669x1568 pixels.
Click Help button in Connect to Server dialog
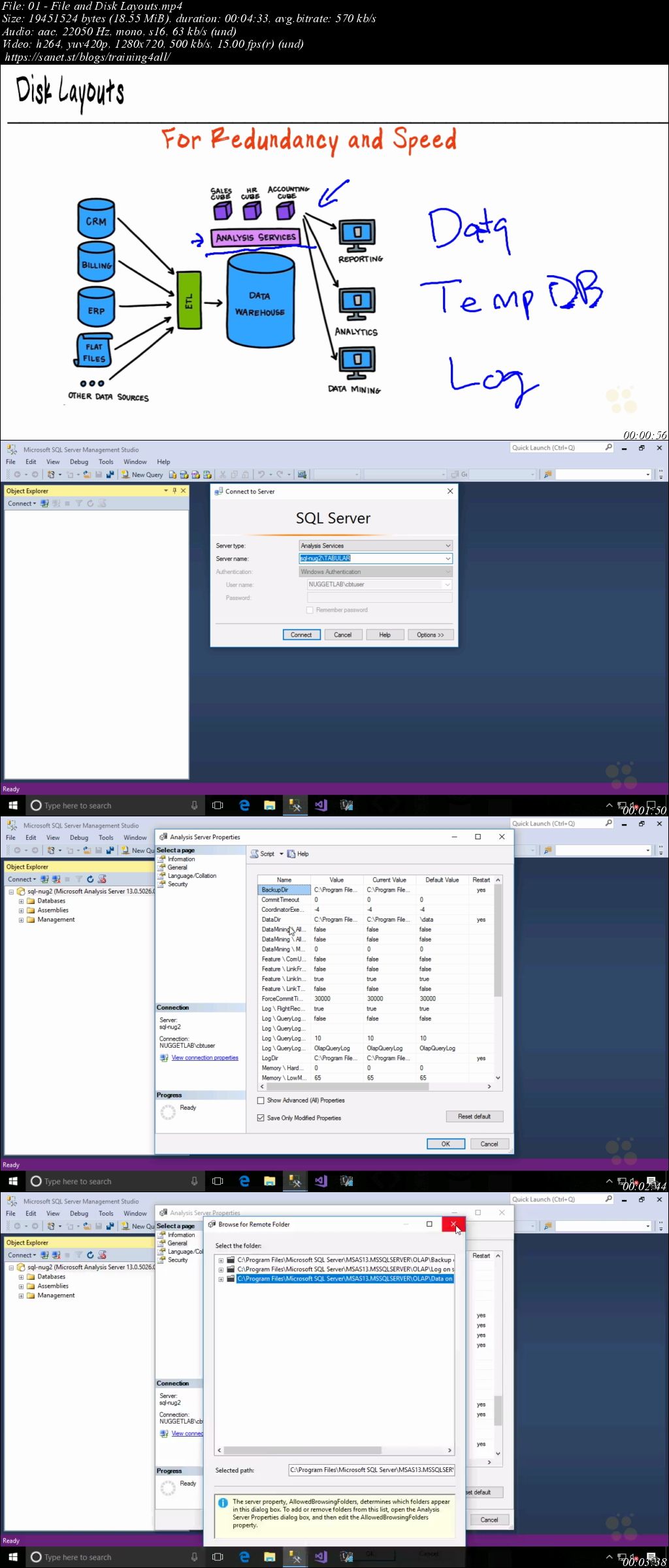point(385,635)
